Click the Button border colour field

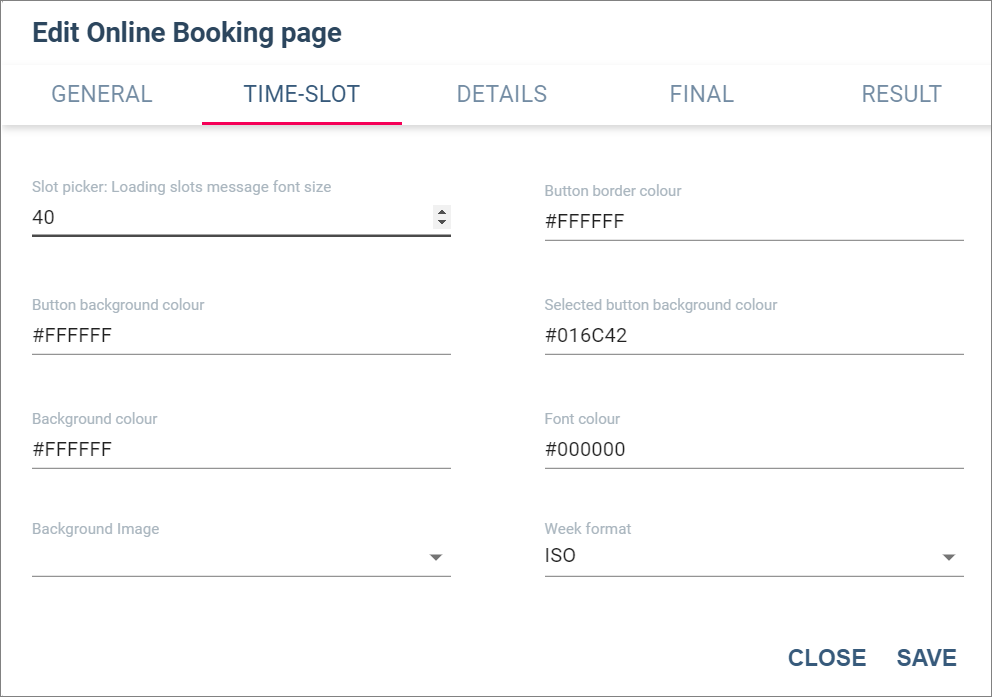tap(753, 222)
